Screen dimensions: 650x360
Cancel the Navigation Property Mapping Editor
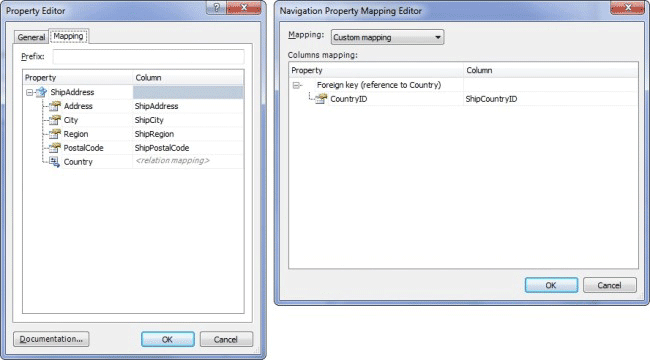click(x=609, y=285)
